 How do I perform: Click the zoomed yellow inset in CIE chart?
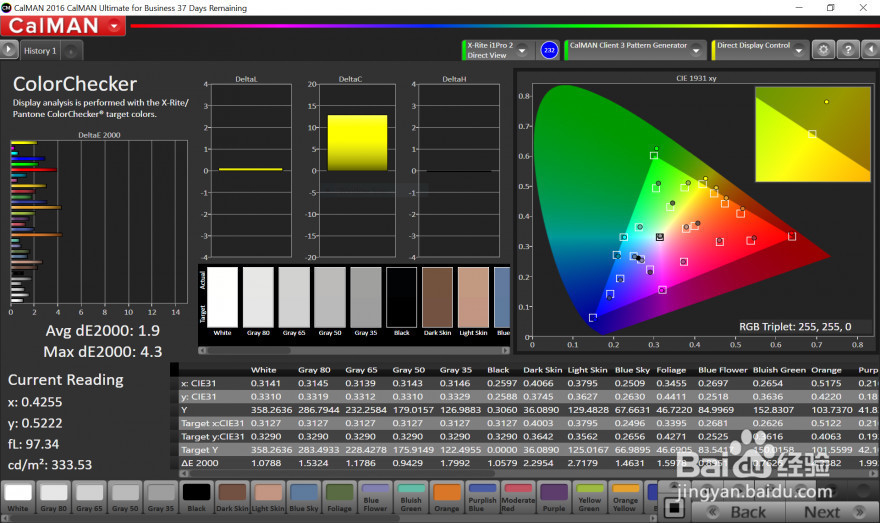[x=812, y=134]
